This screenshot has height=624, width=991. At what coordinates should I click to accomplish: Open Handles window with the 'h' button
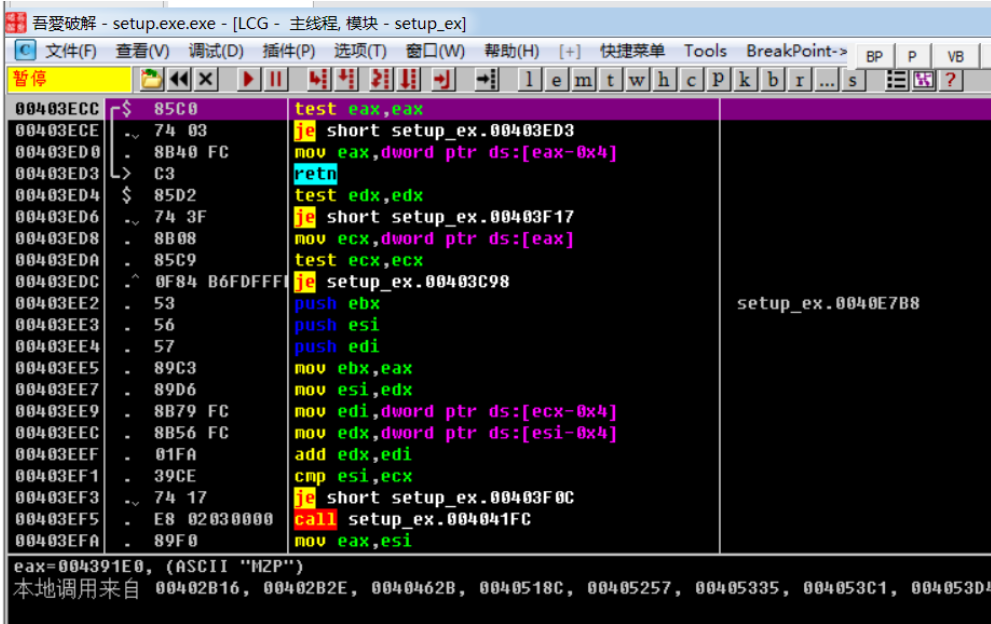pos(664,80)
